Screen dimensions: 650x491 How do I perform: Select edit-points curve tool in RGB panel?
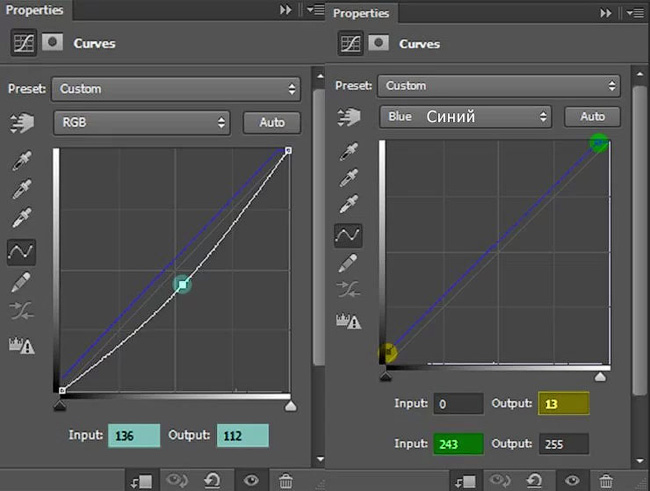[x=21, y=252]
